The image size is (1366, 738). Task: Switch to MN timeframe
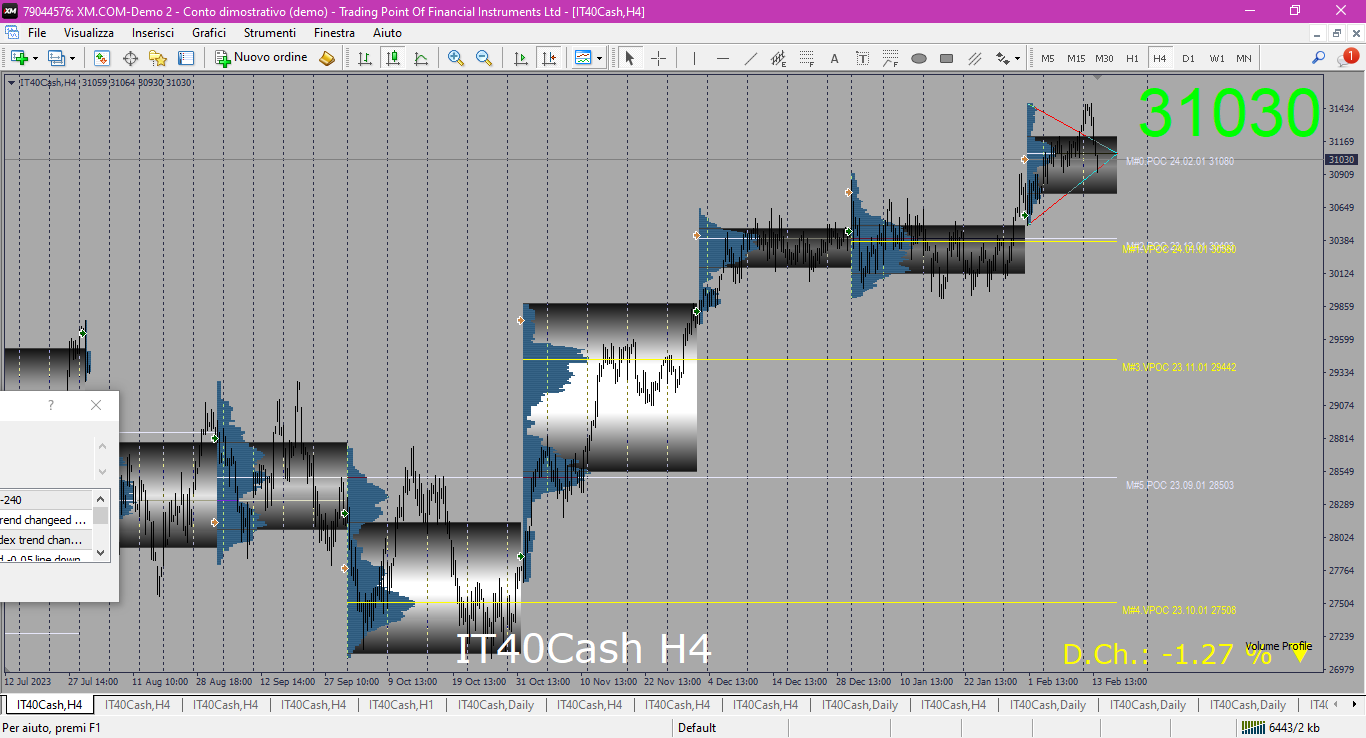click(x=1243, y=58)
